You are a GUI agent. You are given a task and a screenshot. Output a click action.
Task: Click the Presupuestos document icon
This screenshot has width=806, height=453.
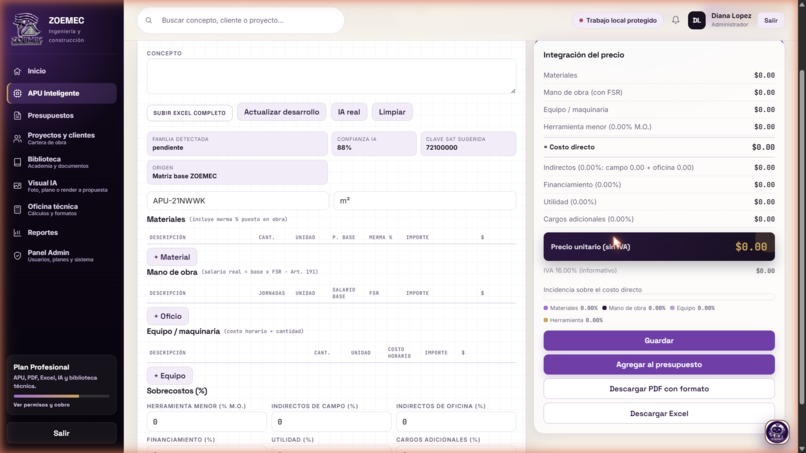(17, 116)
